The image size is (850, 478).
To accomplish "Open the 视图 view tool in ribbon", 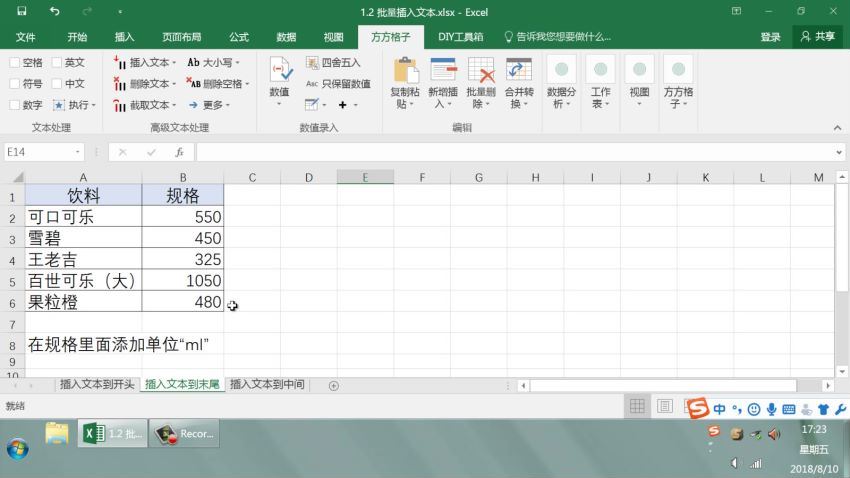I will (639, 82).
